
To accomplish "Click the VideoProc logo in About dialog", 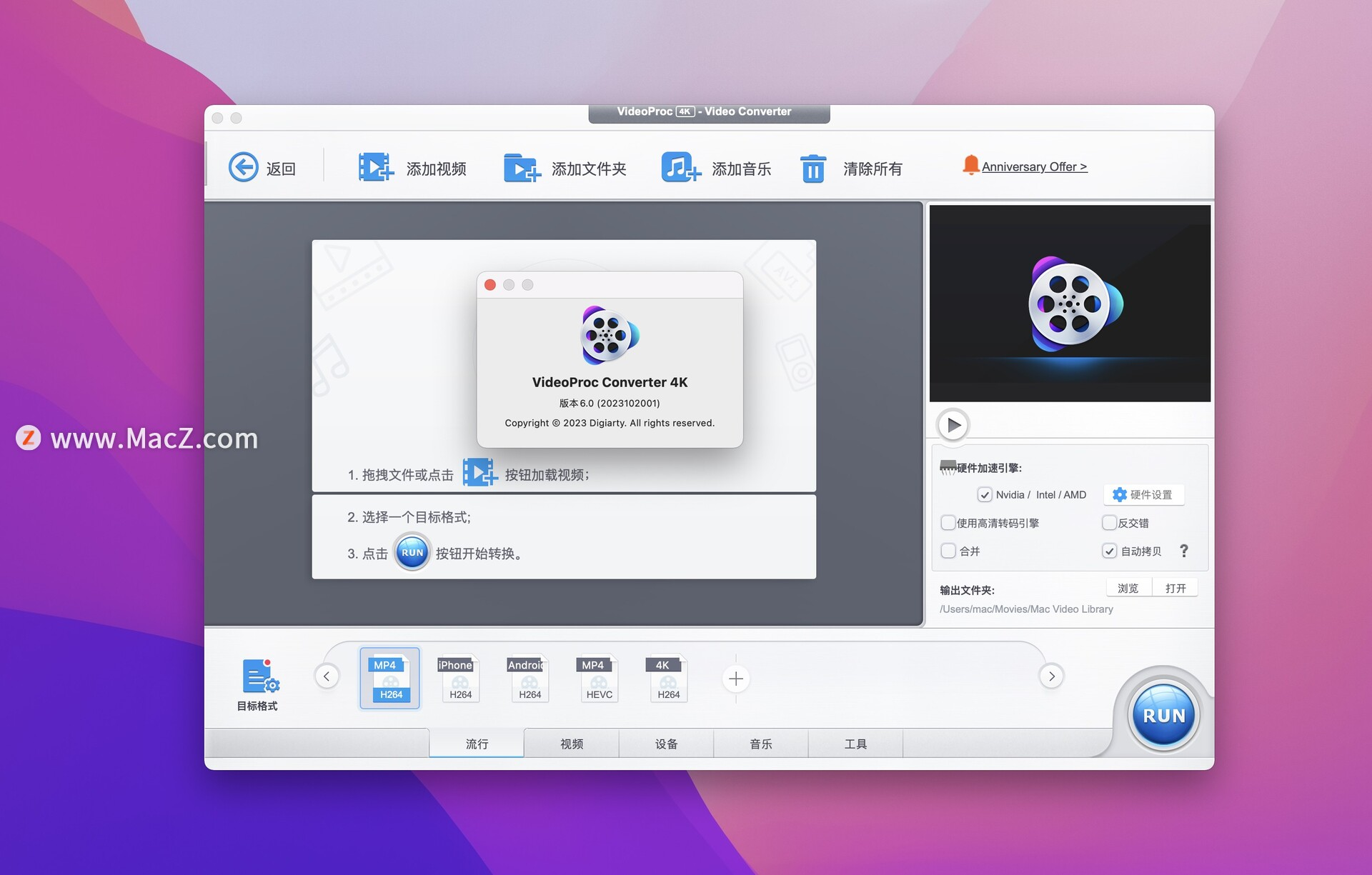I will click(610, 335).
